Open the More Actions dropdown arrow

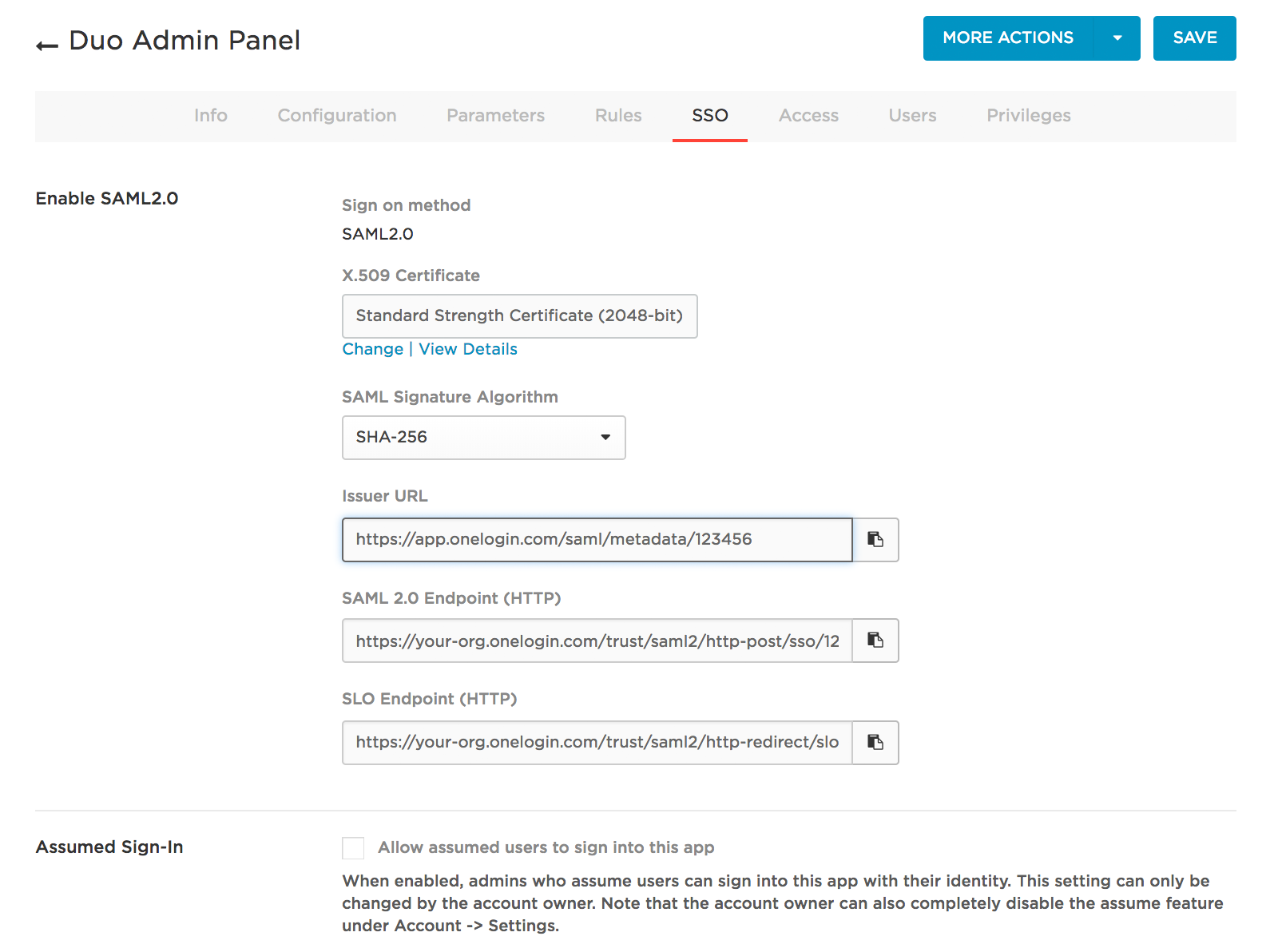coord(1117,38)
